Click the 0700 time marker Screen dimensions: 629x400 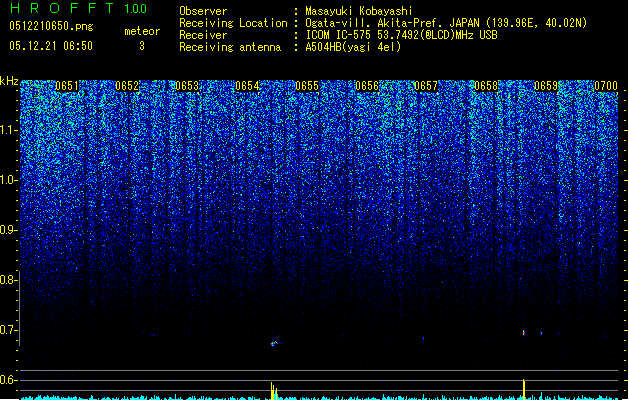(x=606, y=86)
